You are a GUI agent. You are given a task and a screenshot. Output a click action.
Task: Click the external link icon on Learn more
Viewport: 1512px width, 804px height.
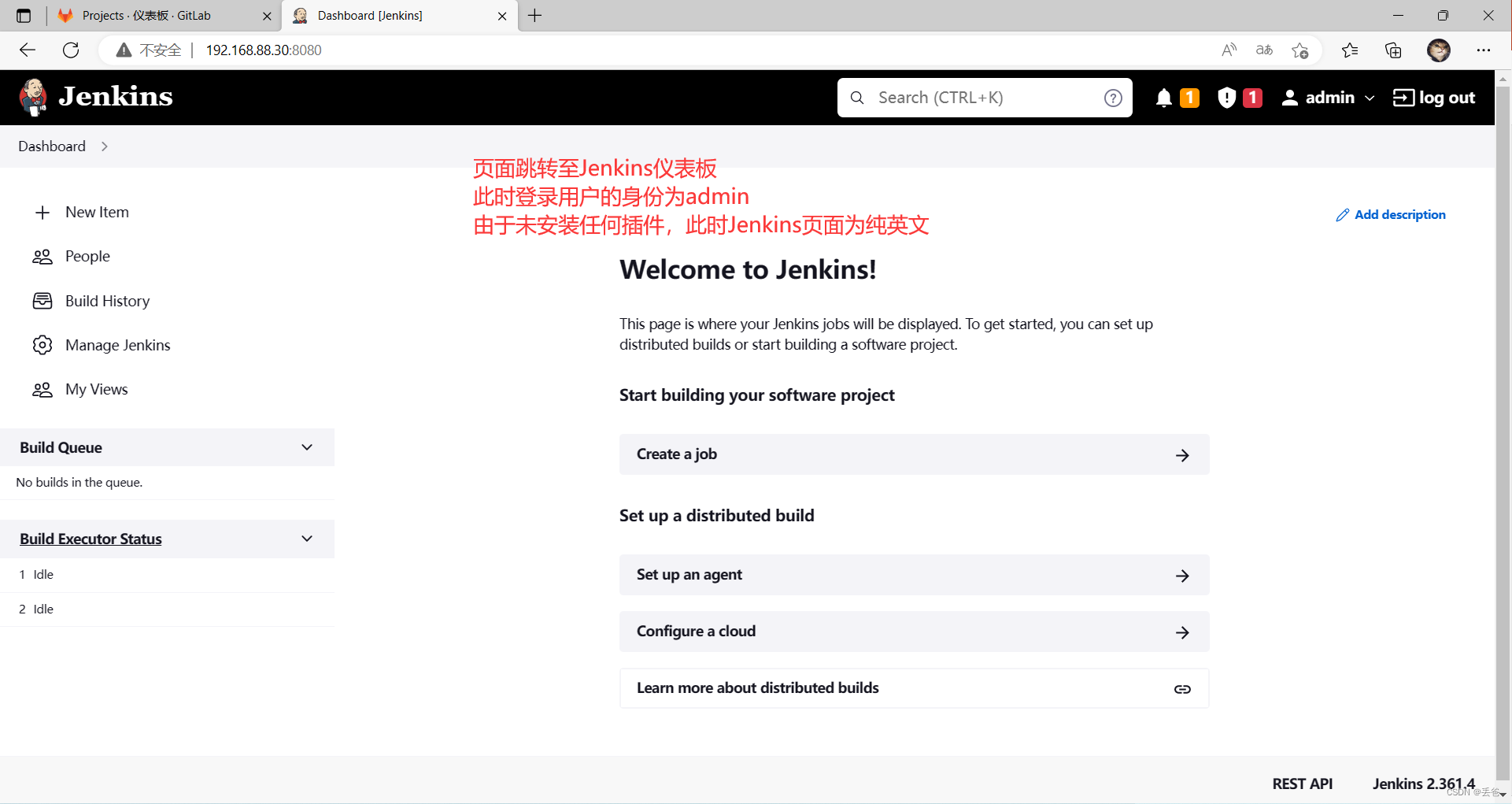(x=1182, y=689)
